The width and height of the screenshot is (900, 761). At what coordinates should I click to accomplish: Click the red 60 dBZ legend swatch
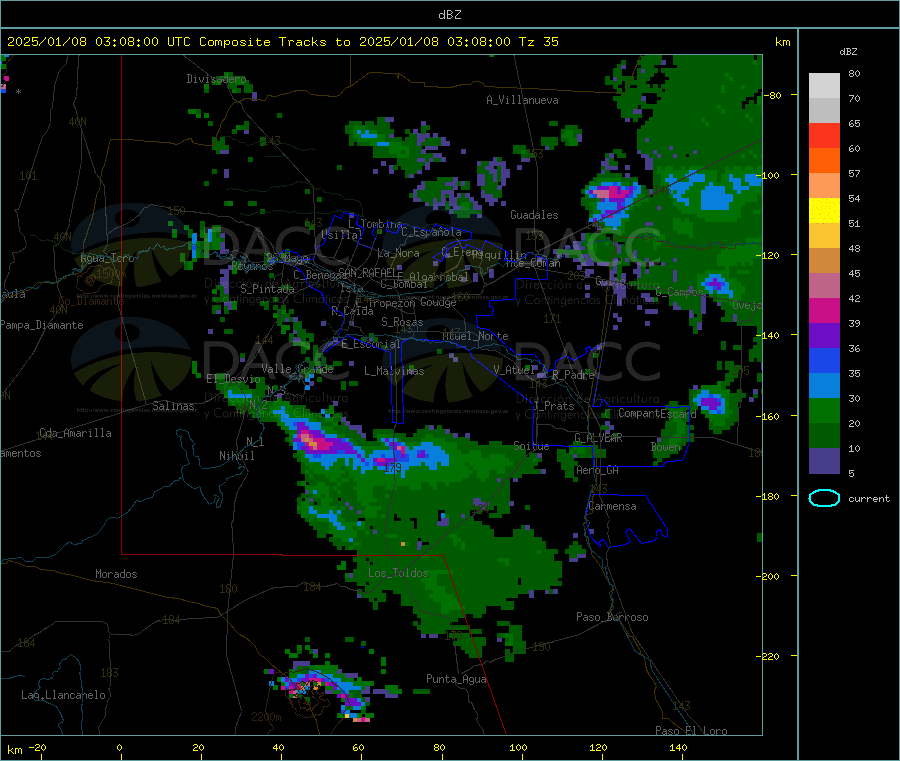[x=824, y=135]
